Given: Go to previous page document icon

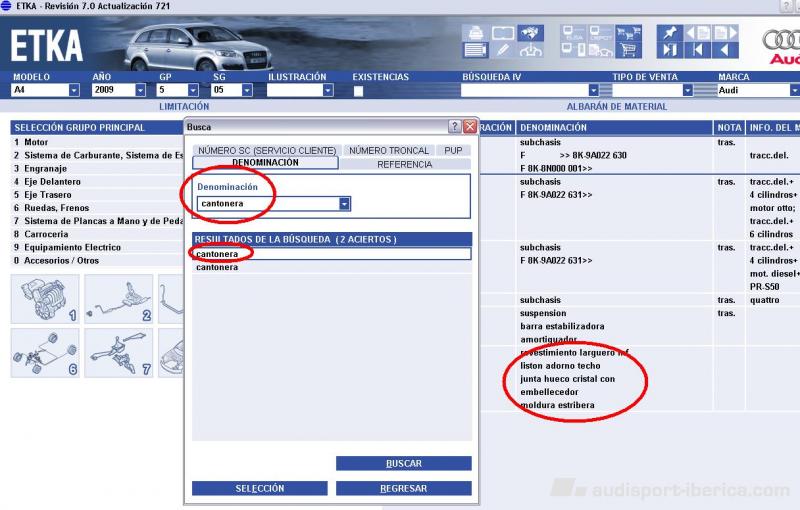Looking at the screenshot, I should click(697, 34).
